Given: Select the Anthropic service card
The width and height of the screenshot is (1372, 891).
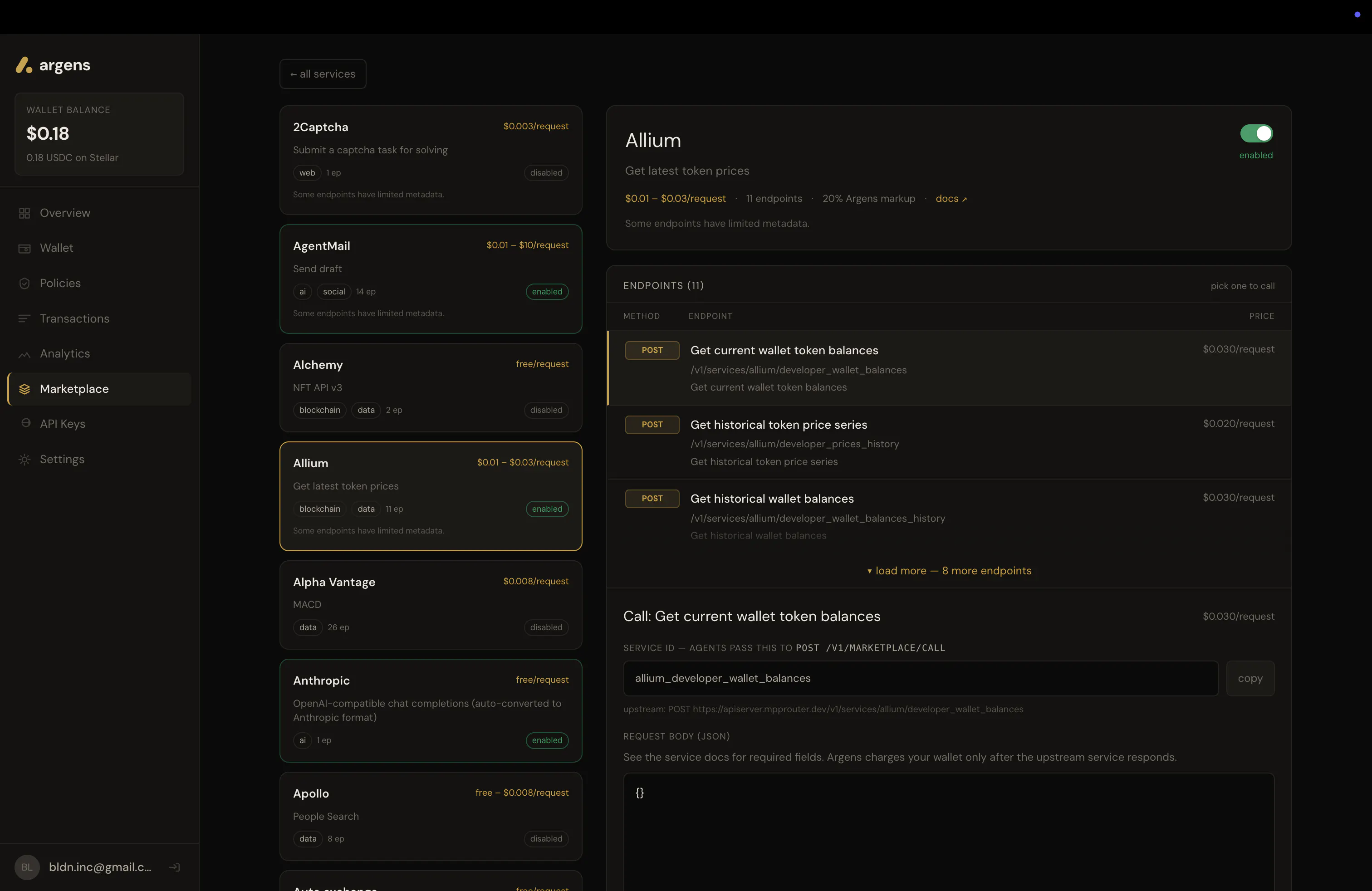Looking at the screenshot, I should pyautogui.click(x=431, y=710).
